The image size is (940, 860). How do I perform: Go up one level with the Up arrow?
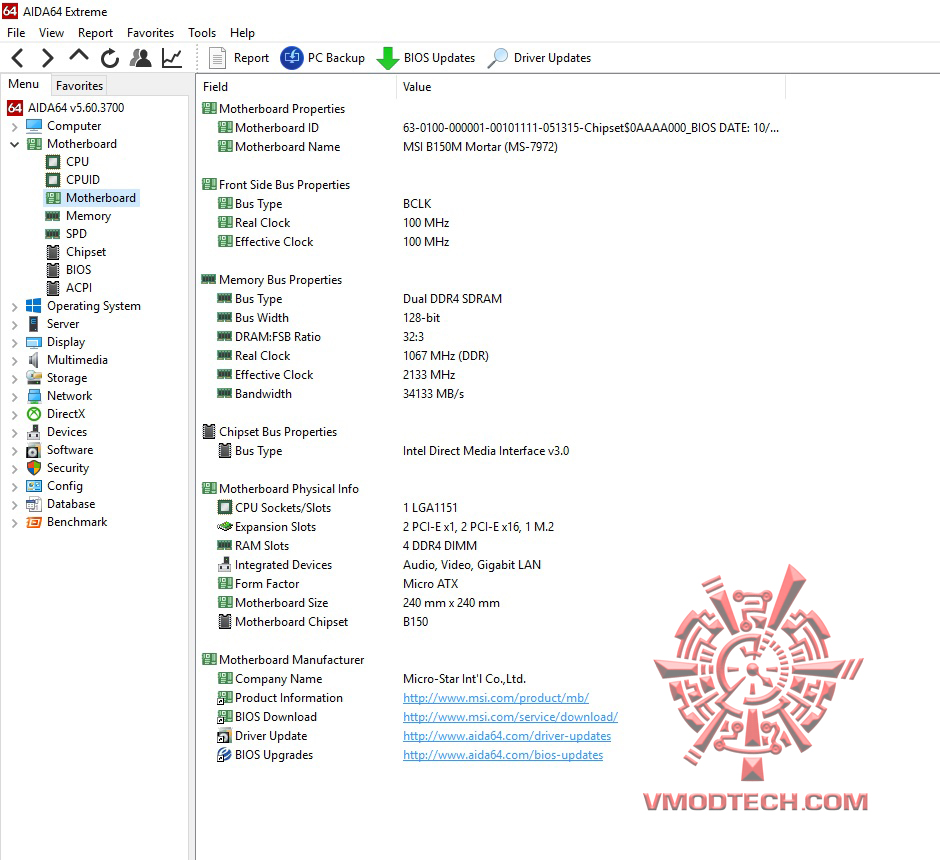79,56
